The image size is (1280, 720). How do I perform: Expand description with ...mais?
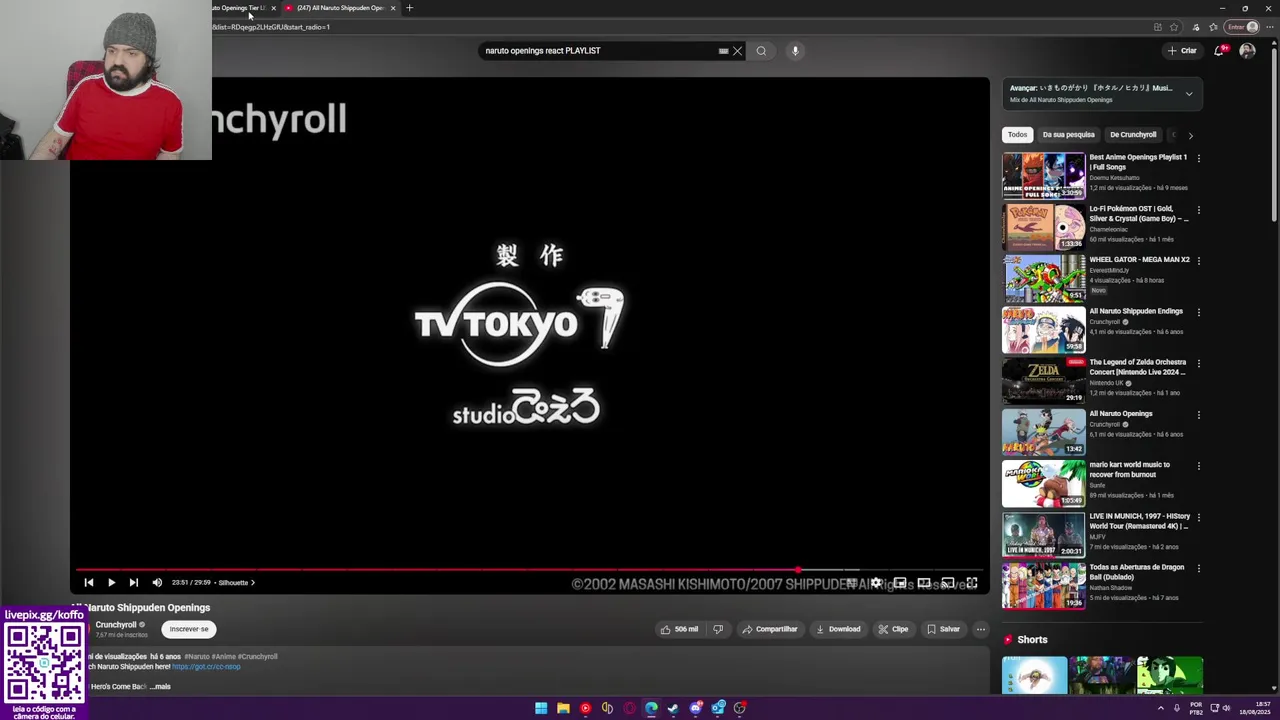pyautogui.click(x=160, y=687)
